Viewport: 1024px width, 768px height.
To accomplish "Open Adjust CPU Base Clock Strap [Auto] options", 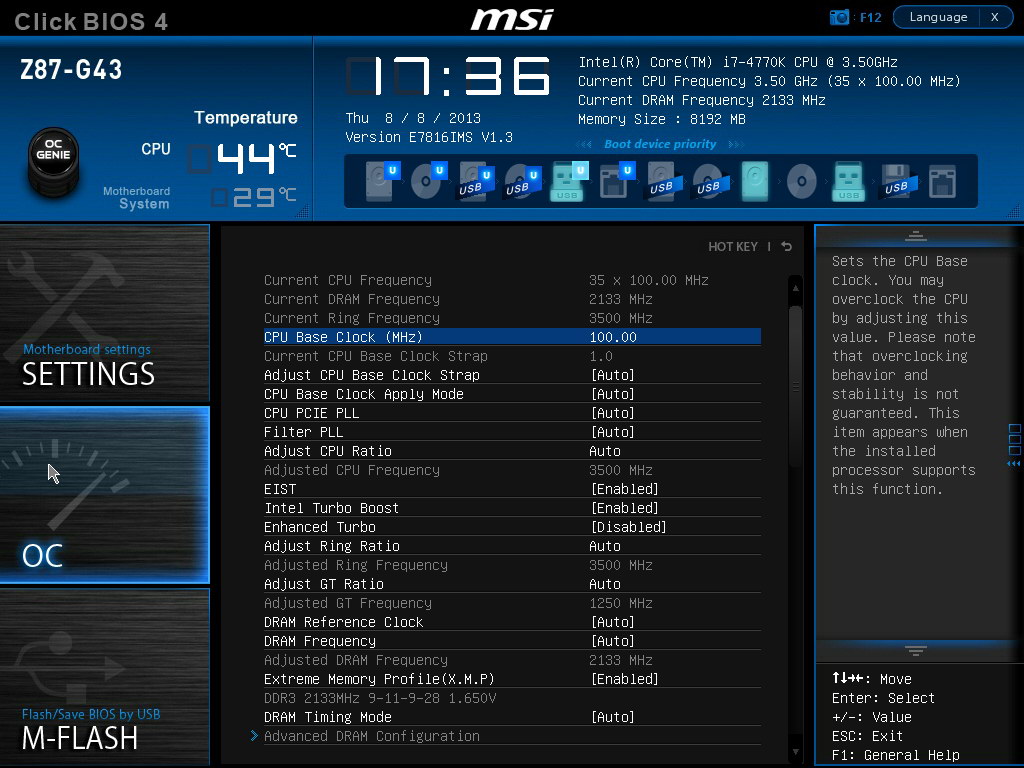I will click(613, 375).
